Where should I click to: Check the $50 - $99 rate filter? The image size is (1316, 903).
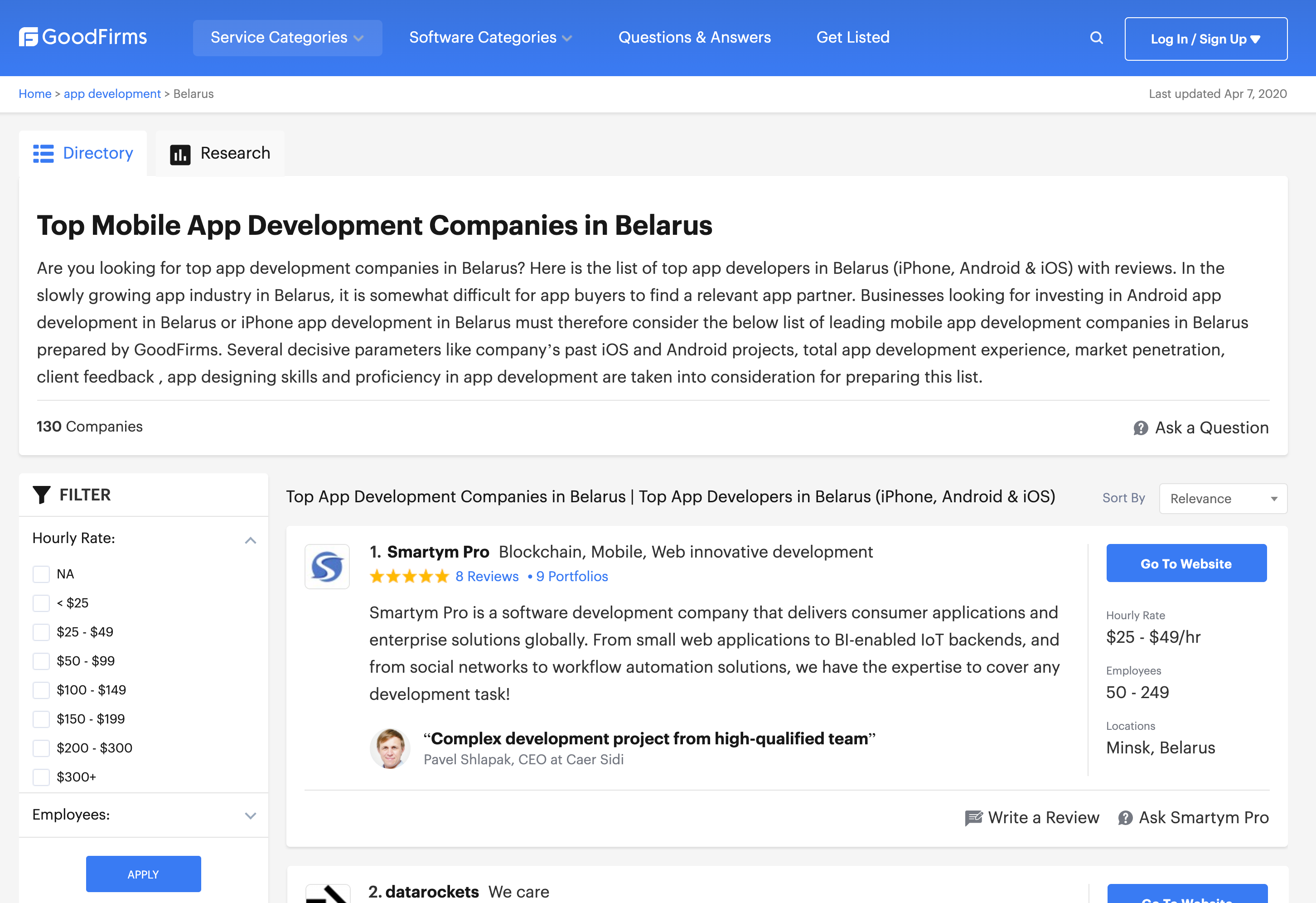click(41, 661)
